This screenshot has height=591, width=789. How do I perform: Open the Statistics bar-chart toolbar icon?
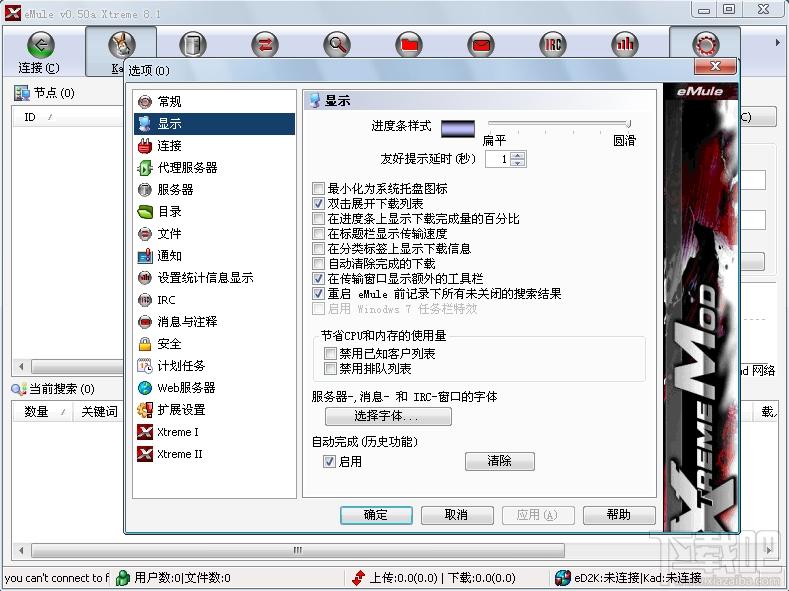coord(624,45)
